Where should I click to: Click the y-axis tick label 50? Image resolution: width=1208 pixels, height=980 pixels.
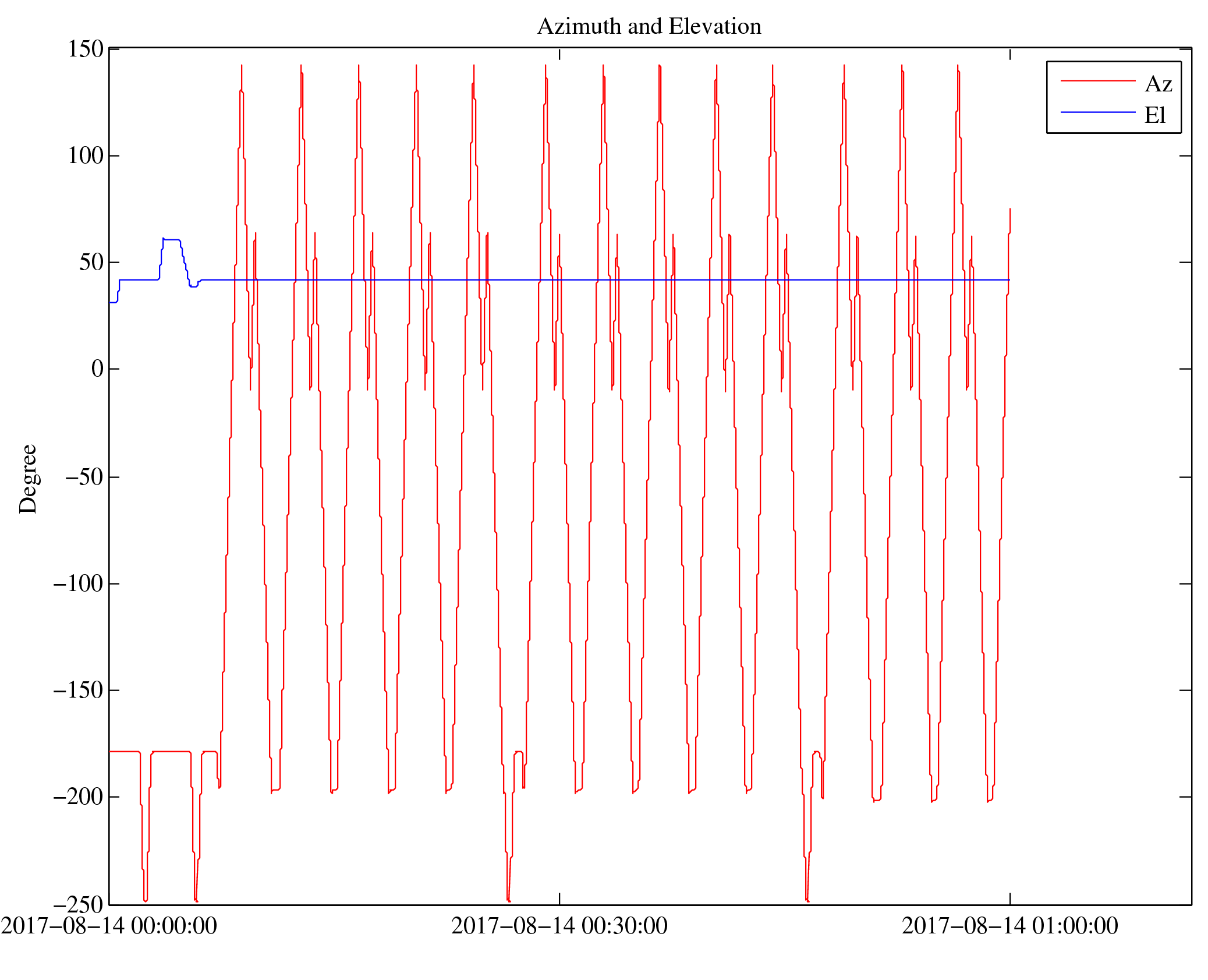92,262
